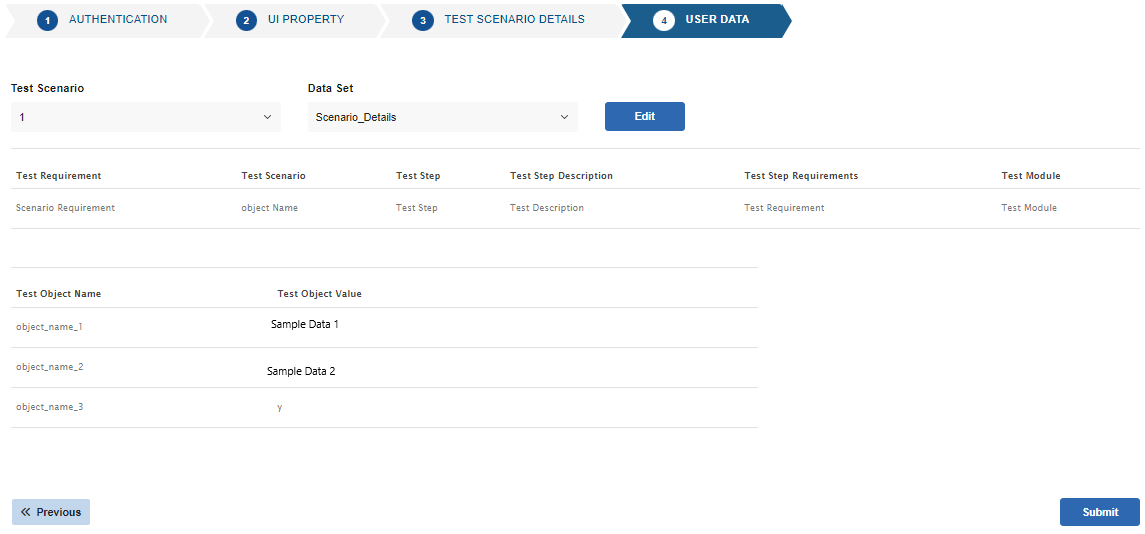Select the object_name_1 row label

[x=49, y=327]
